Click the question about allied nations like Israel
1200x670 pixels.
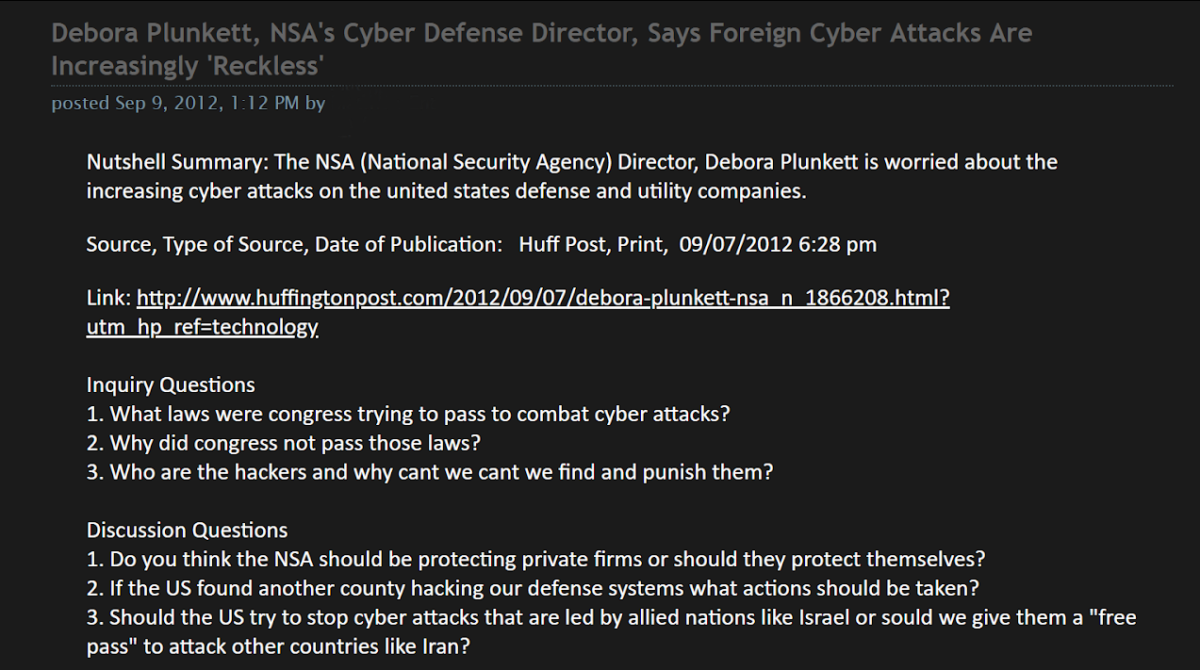[x=610, y=617]
